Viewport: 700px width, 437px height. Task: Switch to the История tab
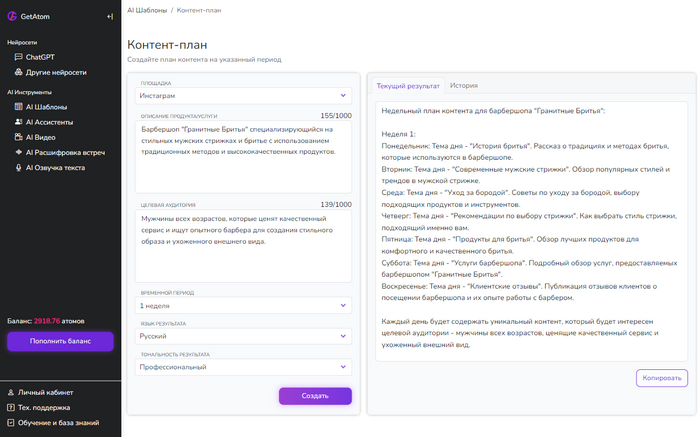point(463,86)
